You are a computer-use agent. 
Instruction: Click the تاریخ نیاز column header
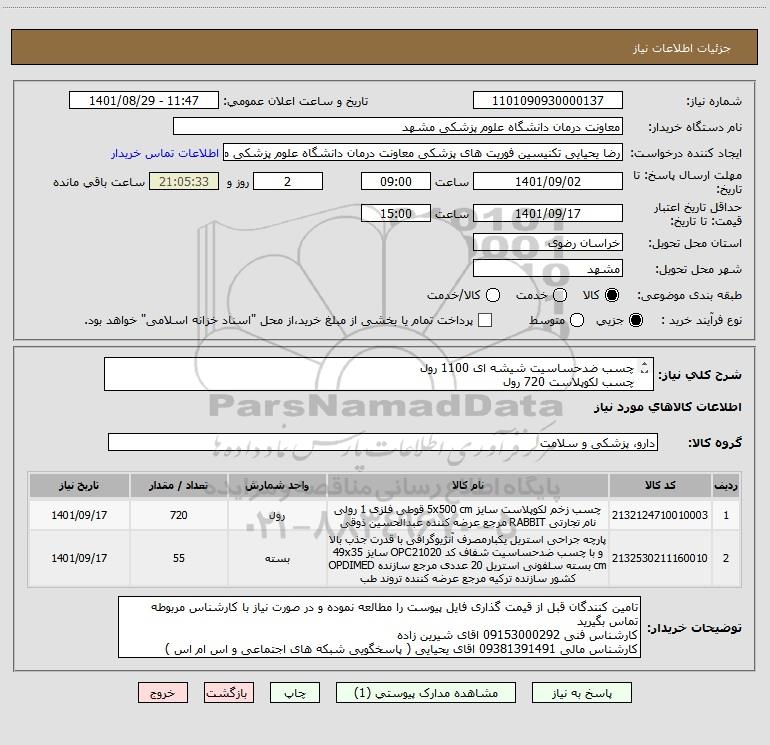pyautogui.click(x=79, y=485)
